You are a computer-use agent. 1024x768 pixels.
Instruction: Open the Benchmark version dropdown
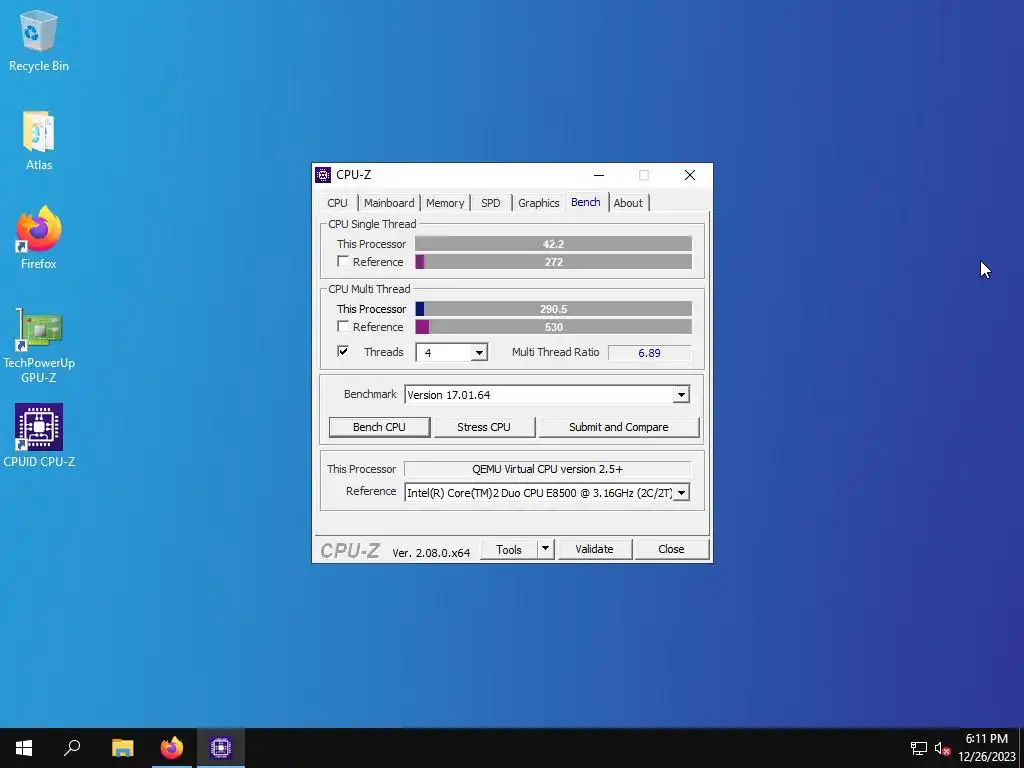click(681, 394)
